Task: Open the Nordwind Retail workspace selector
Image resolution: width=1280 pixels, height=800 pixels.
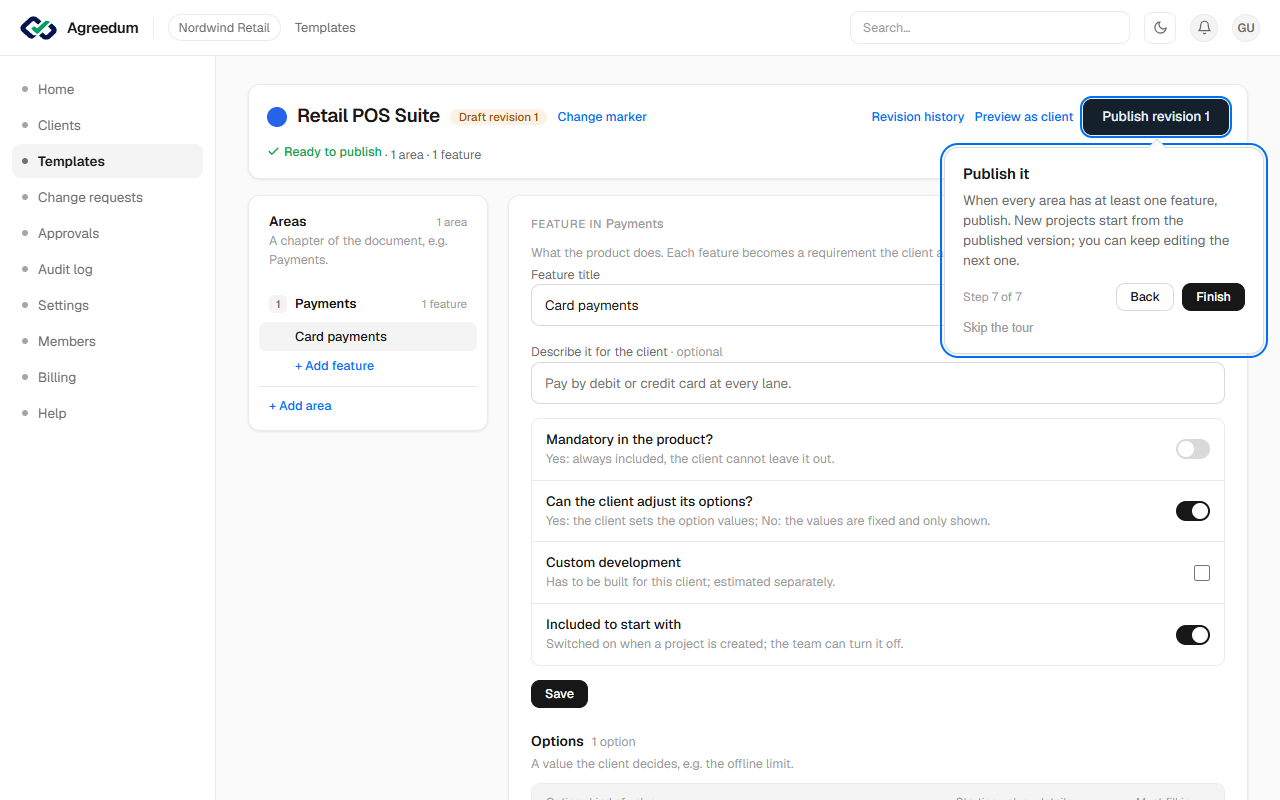Action: [x=224, y=28]
